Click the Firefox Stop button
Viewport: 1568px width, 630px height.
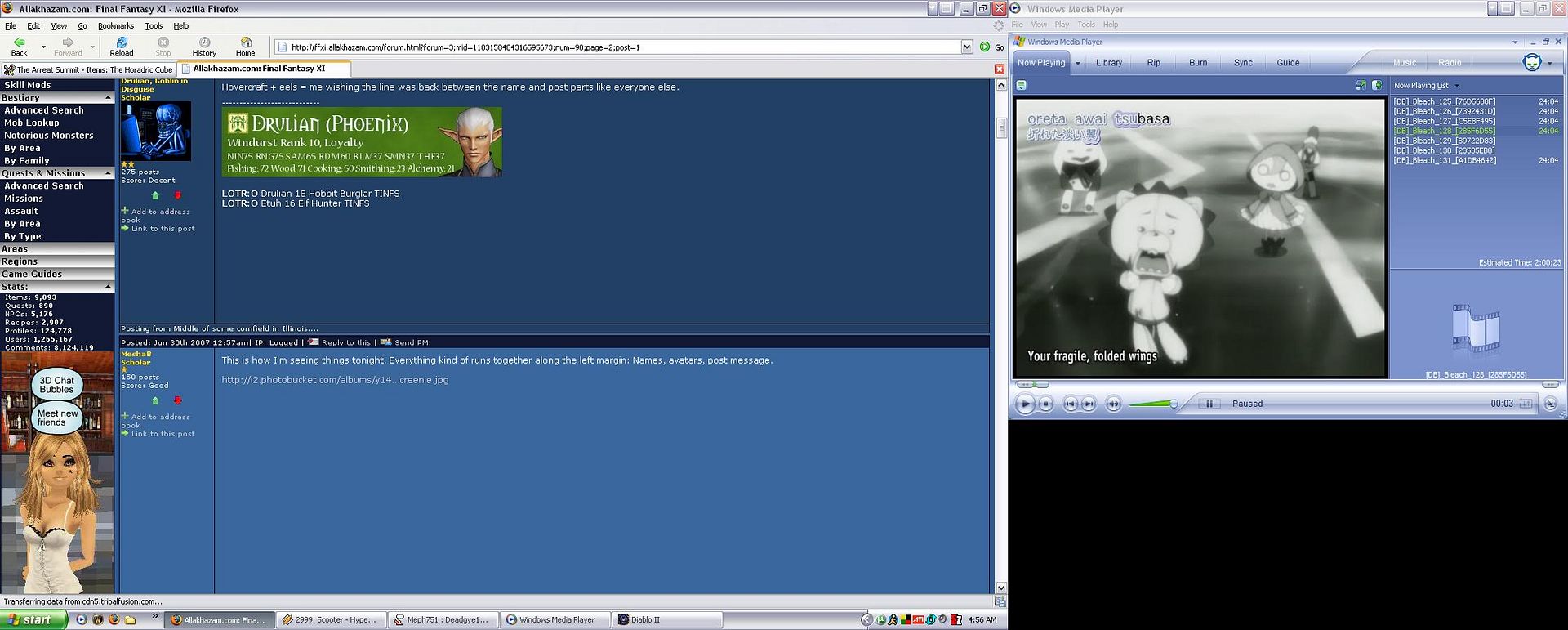(x=163, y=47)
